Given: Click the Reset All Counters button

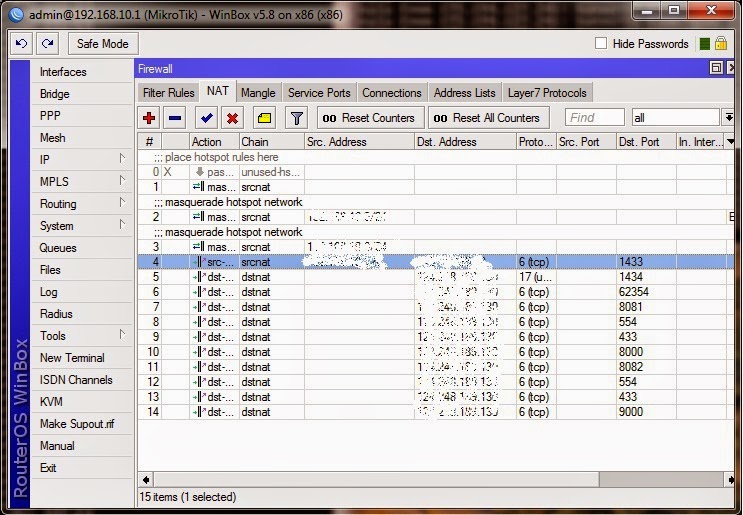Looking at the screenshot, I should click(488, 118).
